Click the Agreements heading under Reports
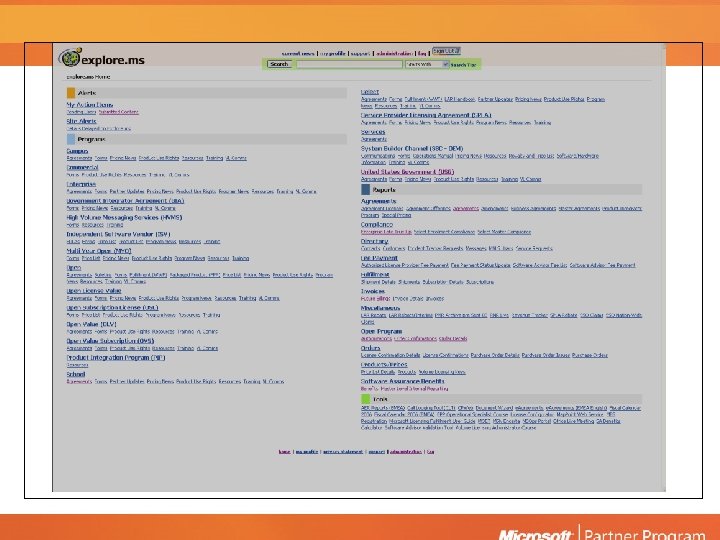Viewport: 720px width, 540px height. coord(378,201)
